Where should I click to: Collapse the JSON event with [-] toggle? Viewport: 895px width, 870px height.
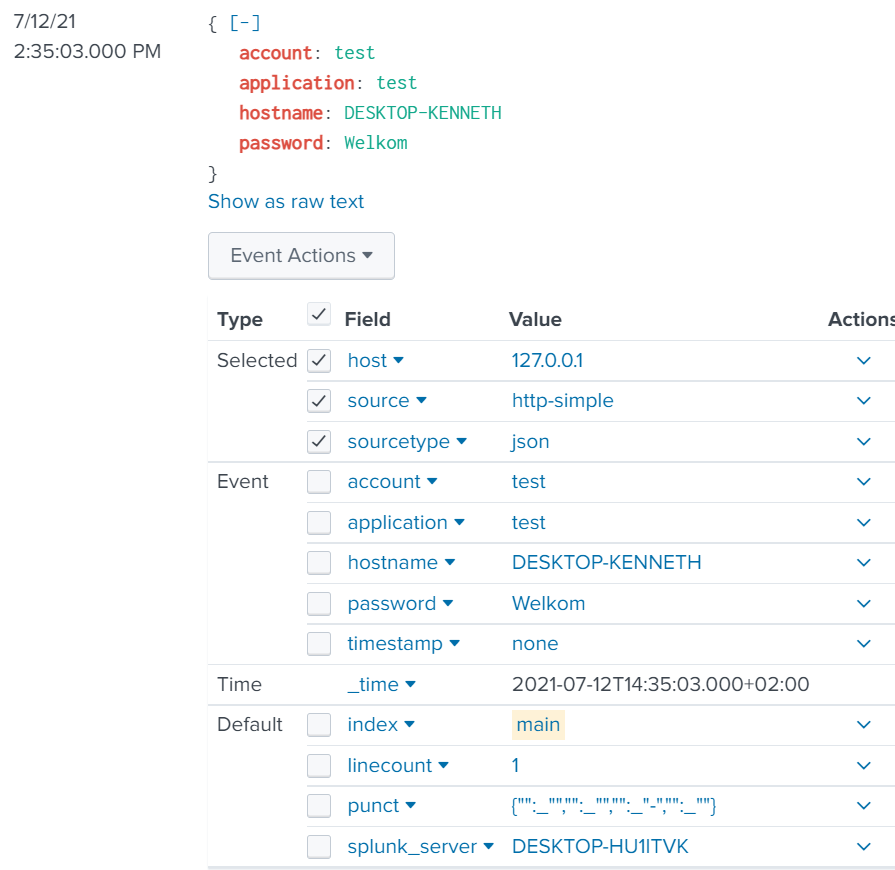click(x=245, y=23)
